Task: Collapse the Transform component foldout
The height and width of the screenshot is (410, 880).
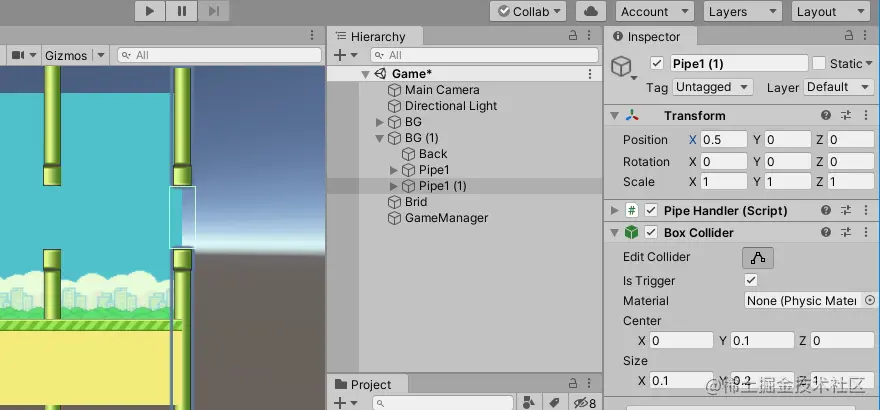Action: pos(615,116)
